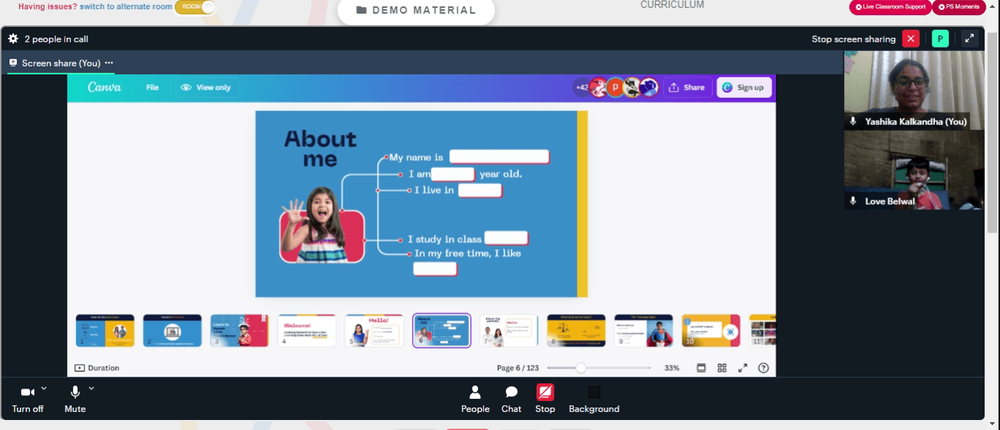Click the I live in blank box
1000x430 pixels.
(480, 190)
